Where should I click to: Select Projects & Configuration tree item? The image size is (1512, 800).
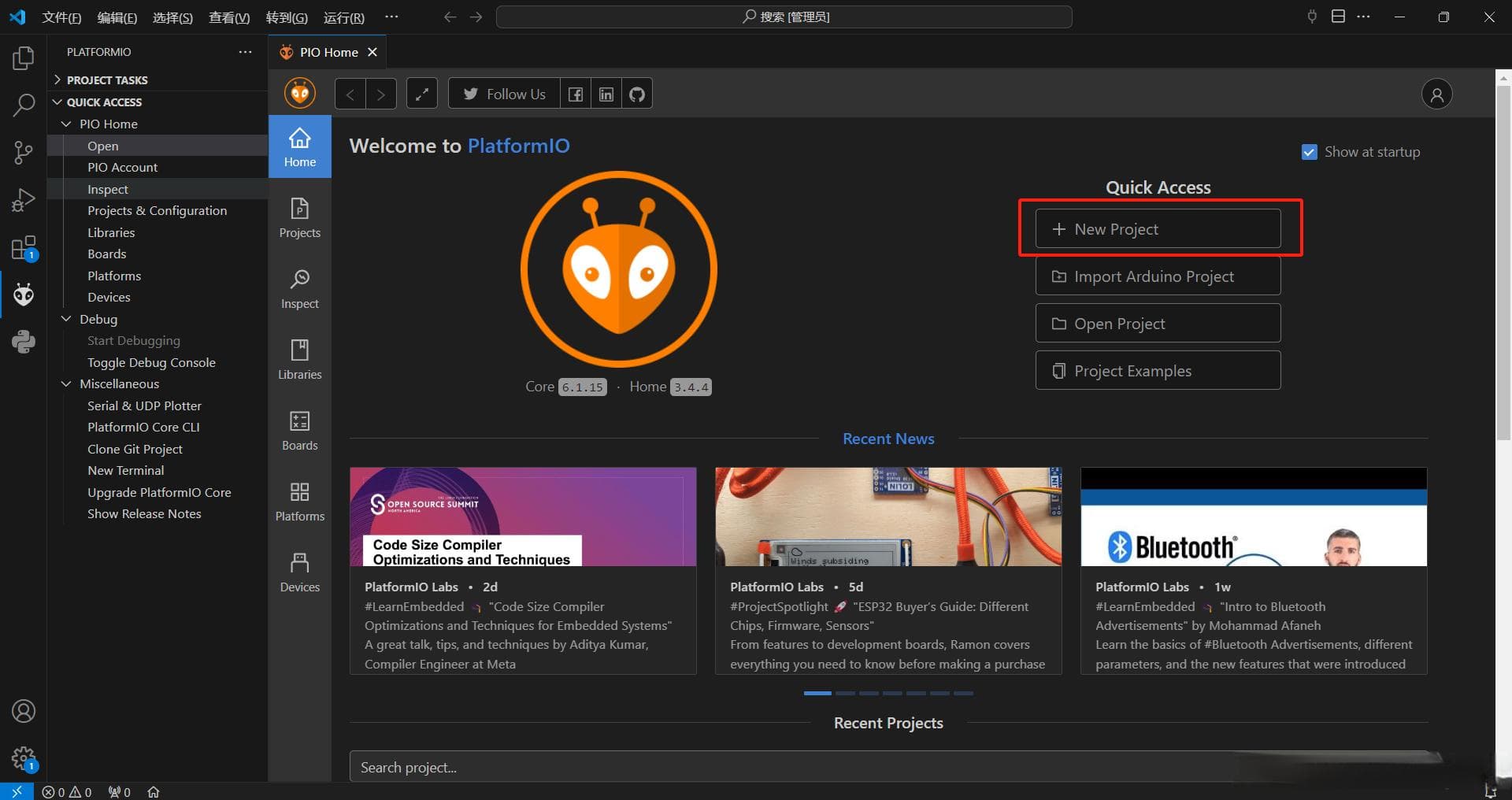coord(157,210)
